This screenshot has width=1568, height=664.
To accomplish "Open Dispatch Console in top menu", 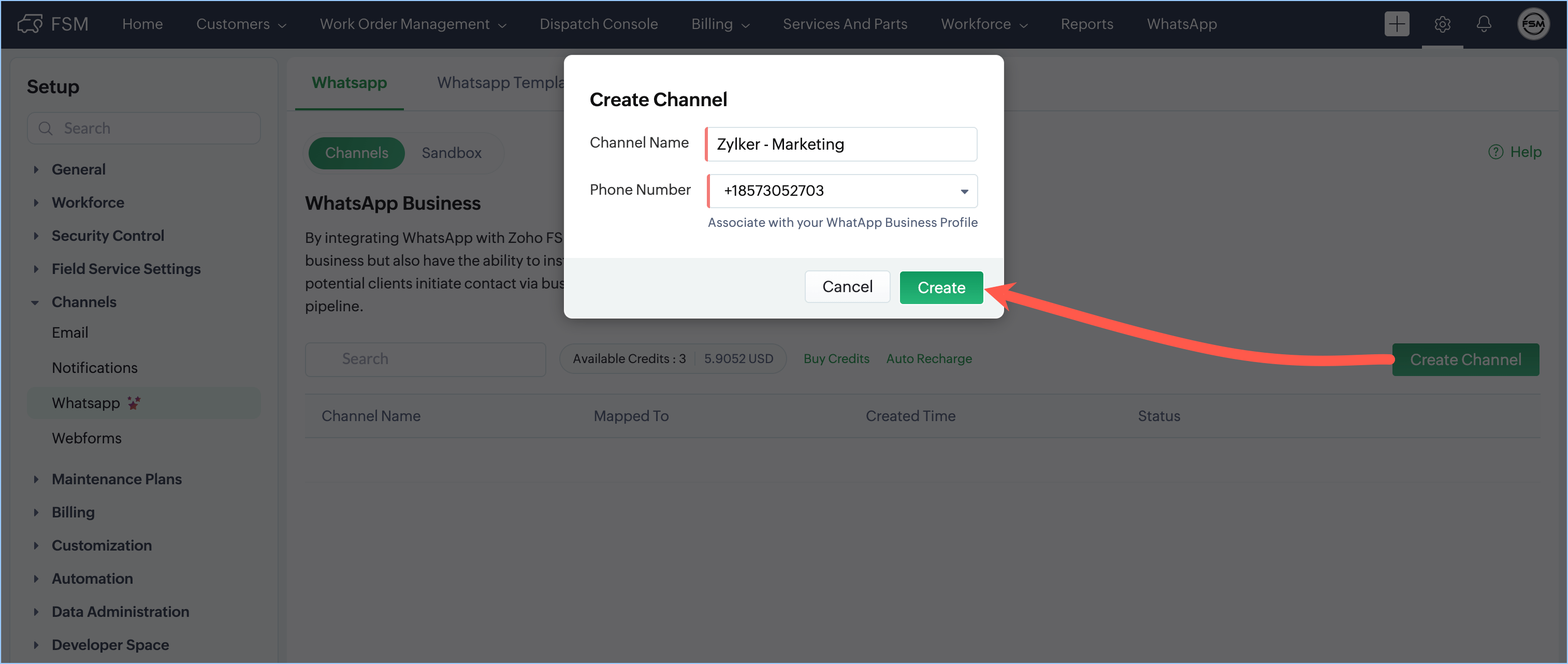I will pos(598,24).
